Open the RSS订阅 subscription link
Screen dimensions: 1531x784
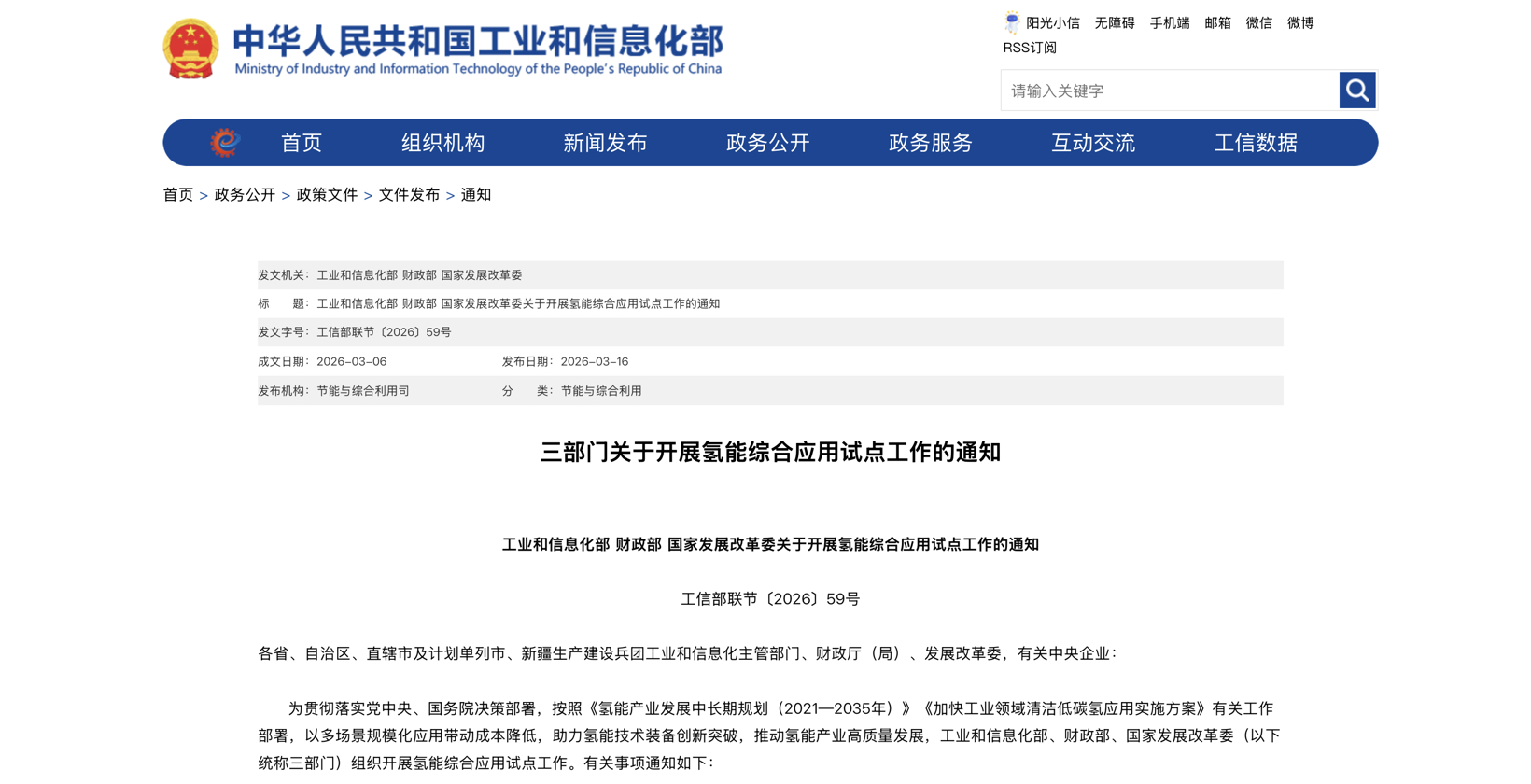click(x=1029, y=48)
